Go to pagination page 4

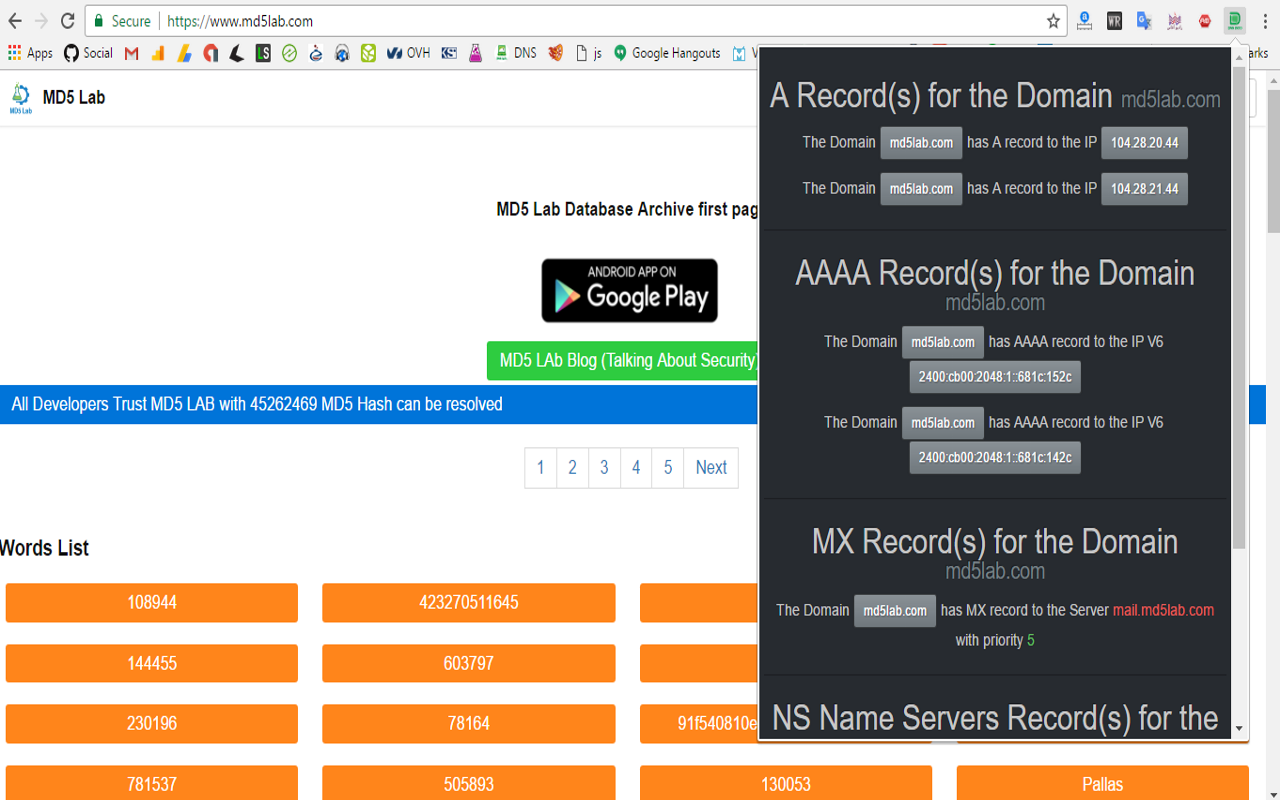coord(636,467)
